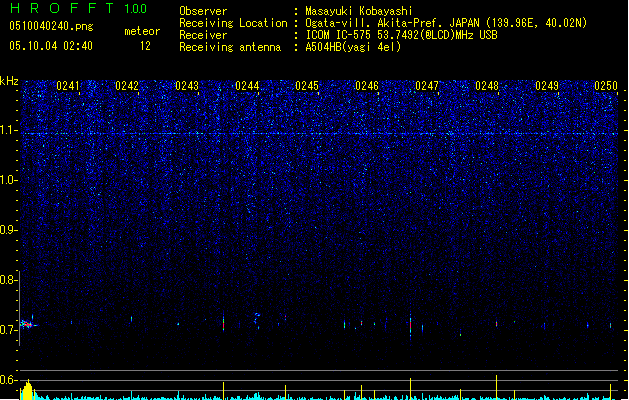
Task: Select the ICOM IC-575 receiver description
Action: click(x=402, y=35)
